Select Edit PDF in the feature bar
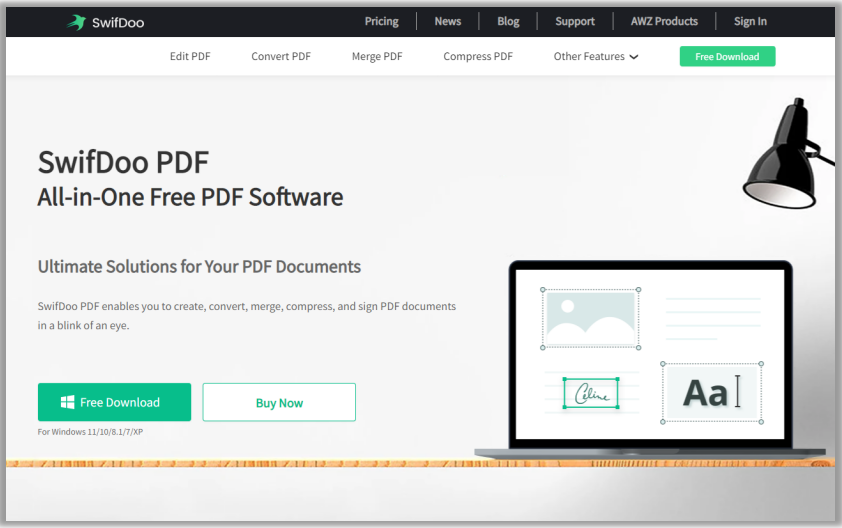Viewport: 842px width, 528px height. pos(190,56)
